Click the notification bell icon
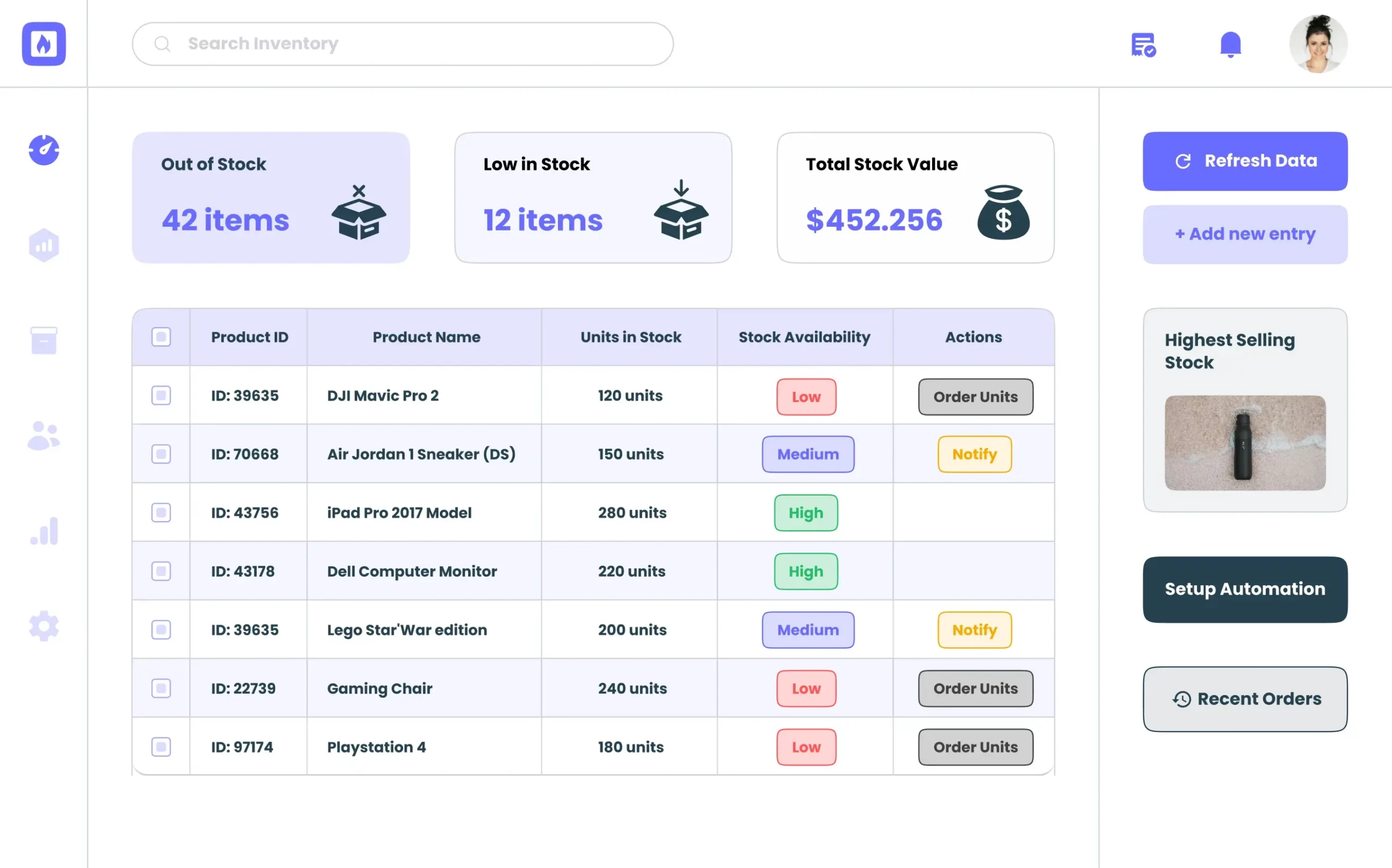The image size is (1392, 868). coord(1229,43)
